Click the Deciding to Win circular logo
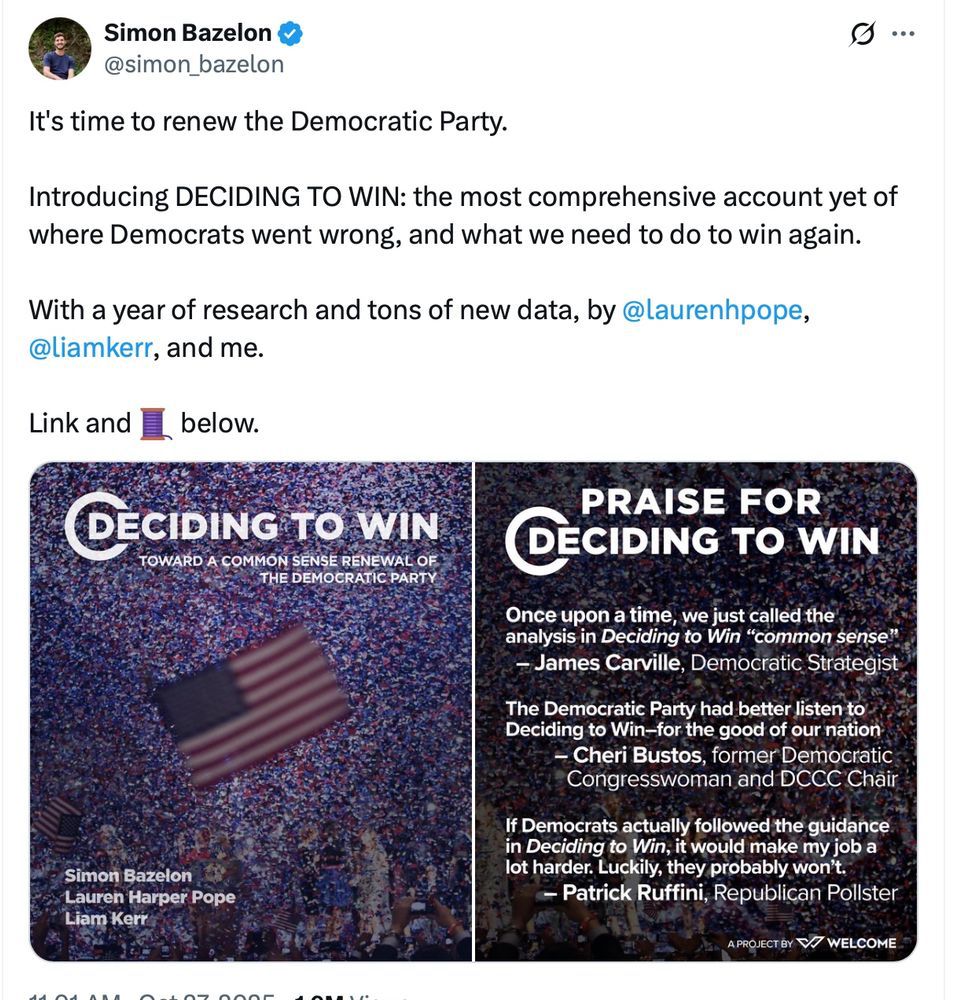The height and width of the screenshot is (1000, 958). point(88,527)
